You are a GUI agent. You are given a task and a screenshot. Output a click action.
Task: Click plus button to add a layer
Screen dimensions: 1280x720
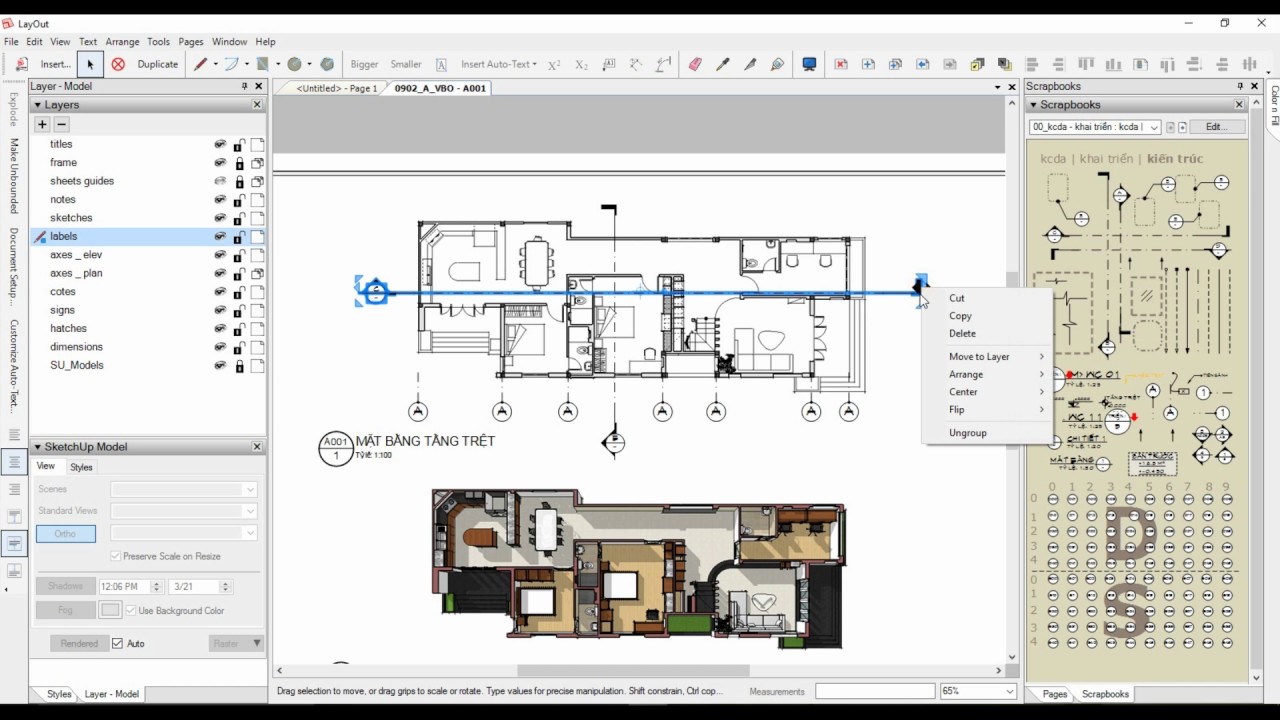[42, 125]
